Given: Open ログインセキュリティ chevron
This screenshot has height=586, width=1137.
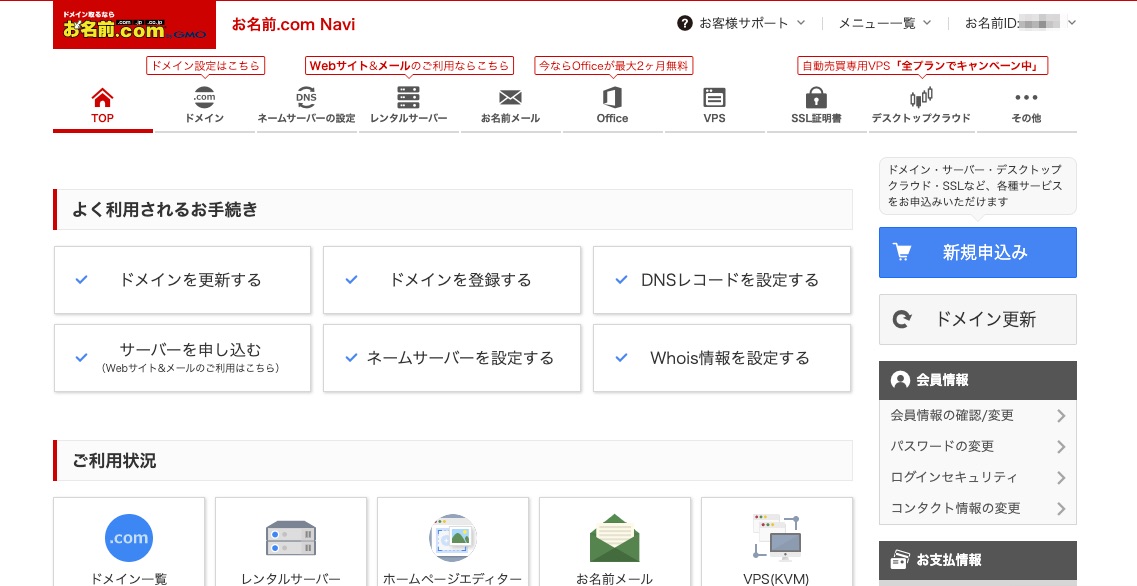Looking at the screenshot, I should point(1061,477).
